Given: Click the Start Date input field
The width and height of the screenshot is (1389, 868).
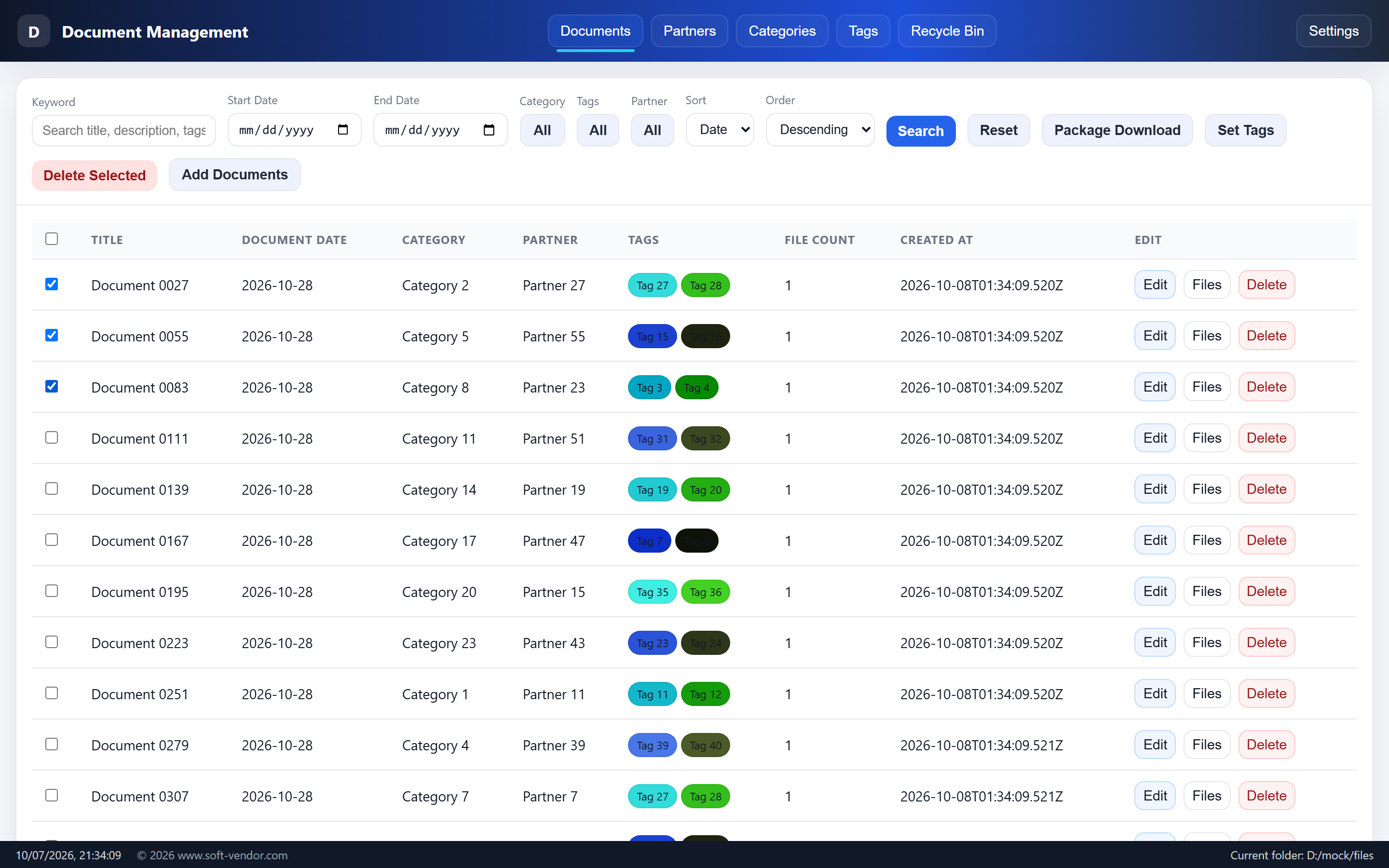Looking at the screenshot, I should click(295, 130).
